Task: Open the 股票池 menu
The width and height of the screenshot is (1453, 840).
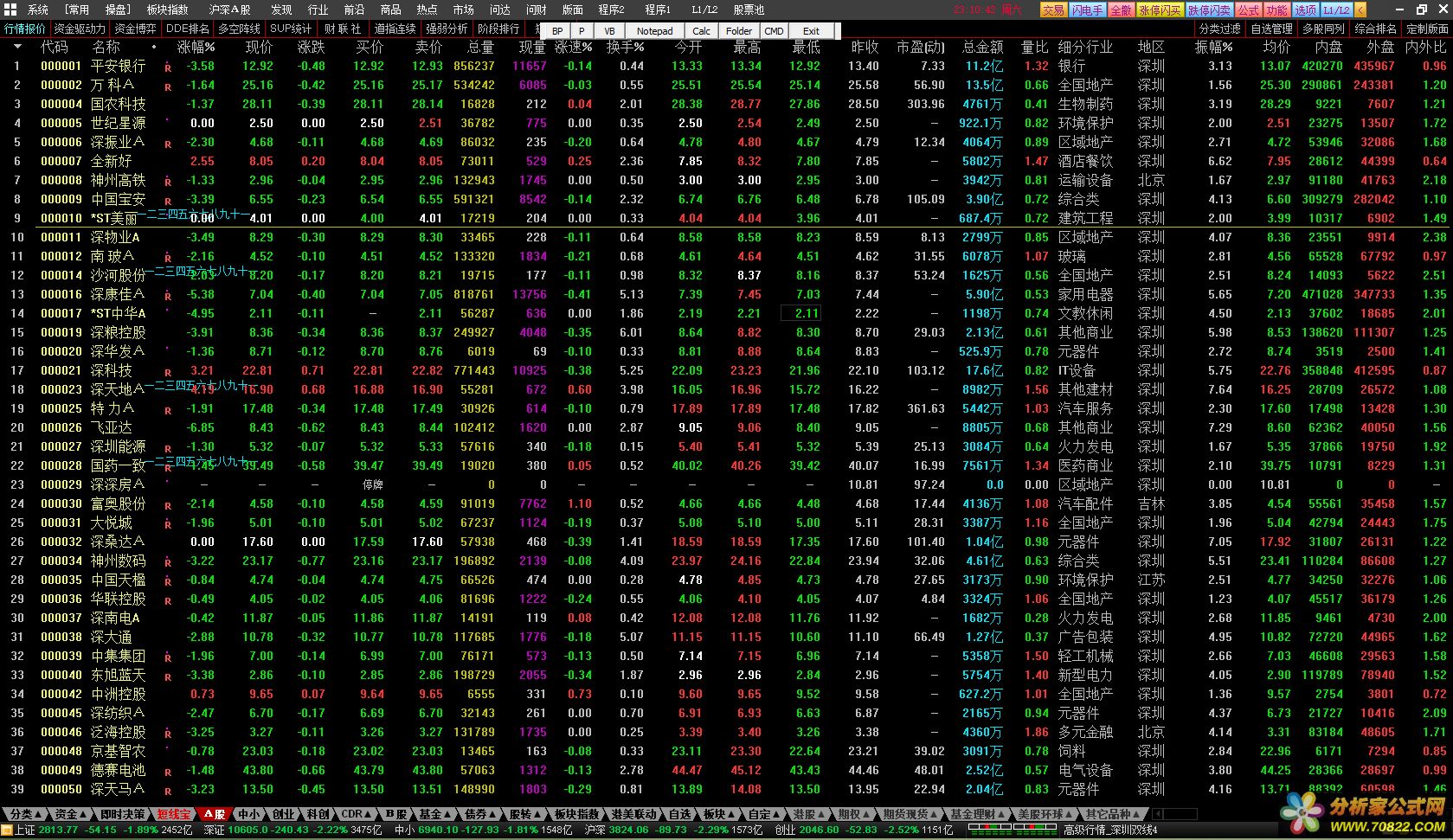Action: [749, 10]
